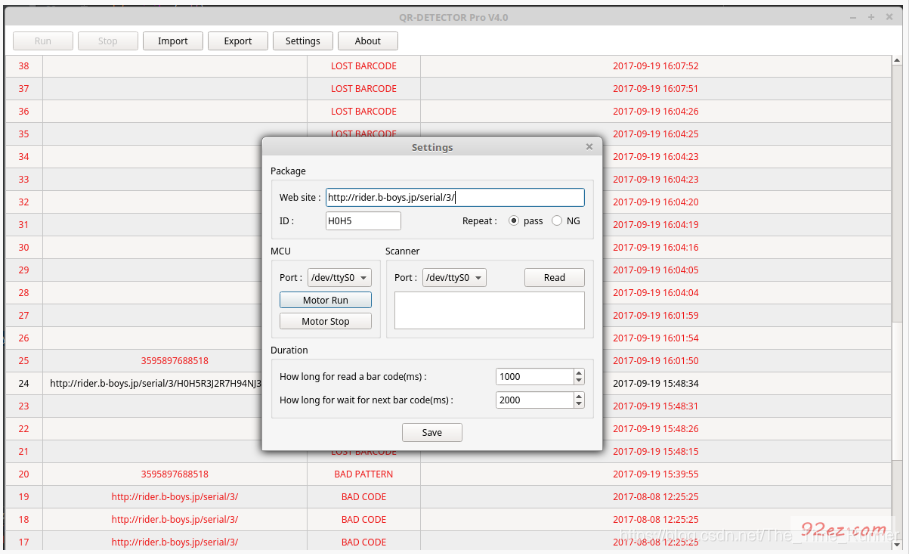The image size is (910, 554).
Task: Click barcode 3595897688518 in row 25
Action: point(175,360)
